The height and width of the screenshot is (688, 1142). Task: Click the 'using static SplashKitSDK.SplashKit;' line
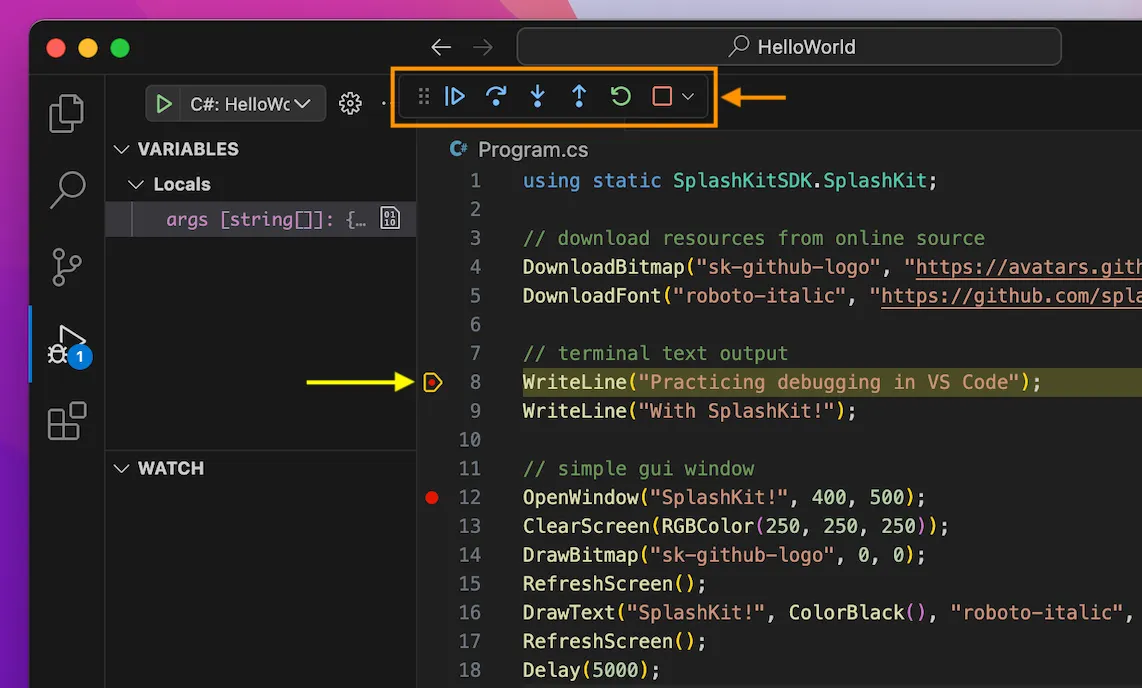coord(730,181)
